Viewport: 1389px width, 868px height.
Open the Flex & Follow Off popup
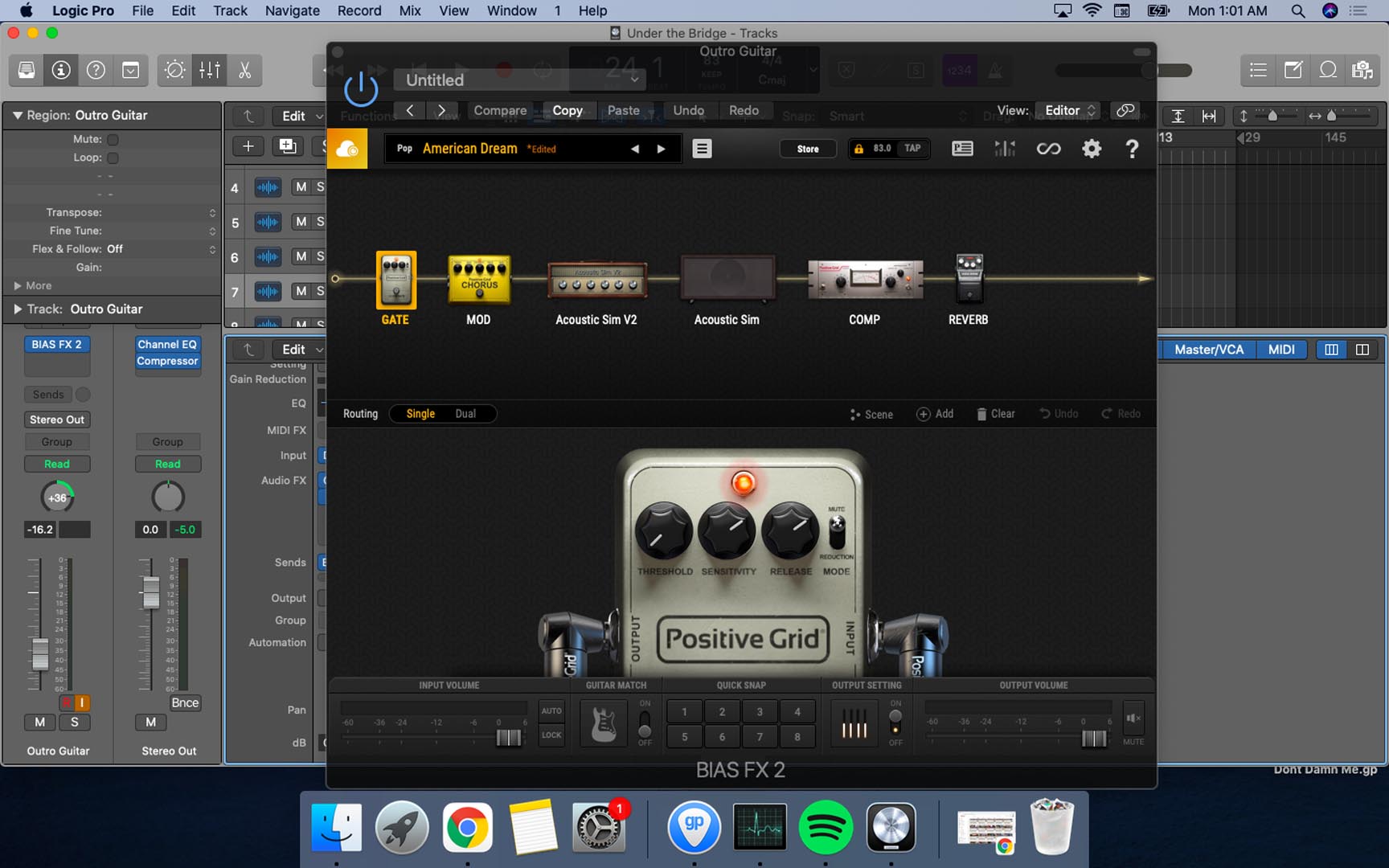[x=212, y=249]
